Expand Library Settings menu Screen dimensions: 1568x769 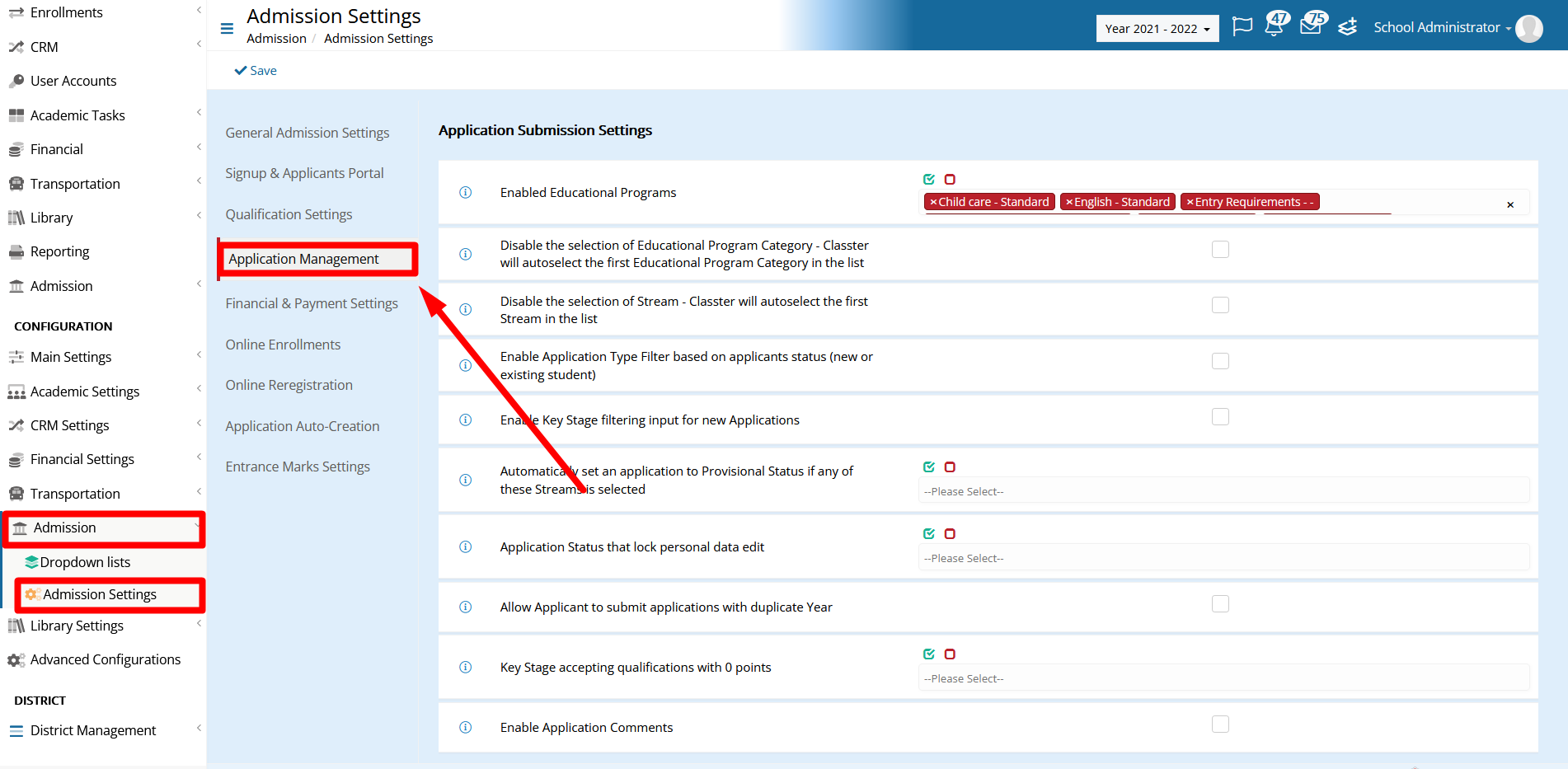[103, 626]
